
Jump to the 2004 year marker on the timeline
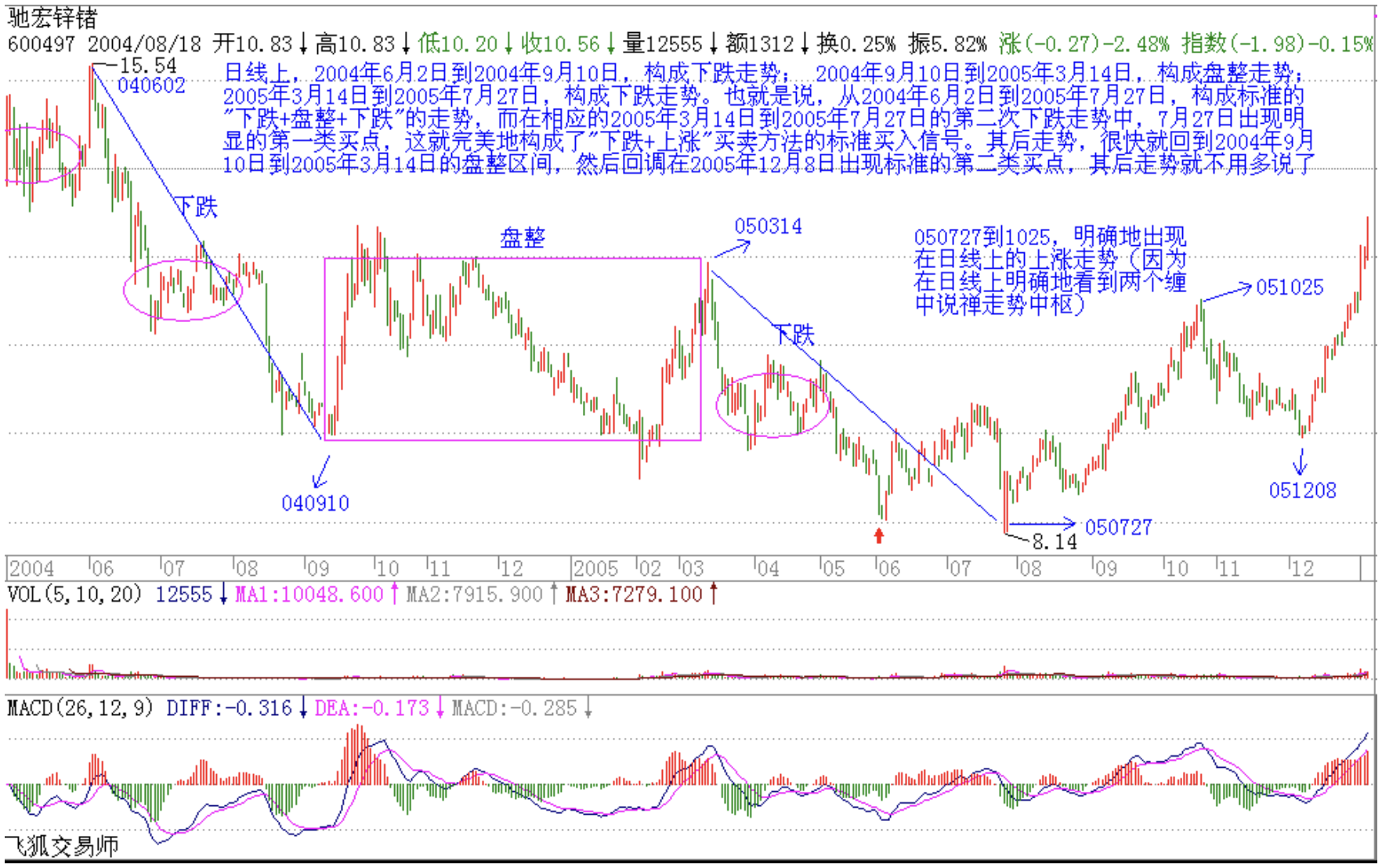[x=32, y=568]
